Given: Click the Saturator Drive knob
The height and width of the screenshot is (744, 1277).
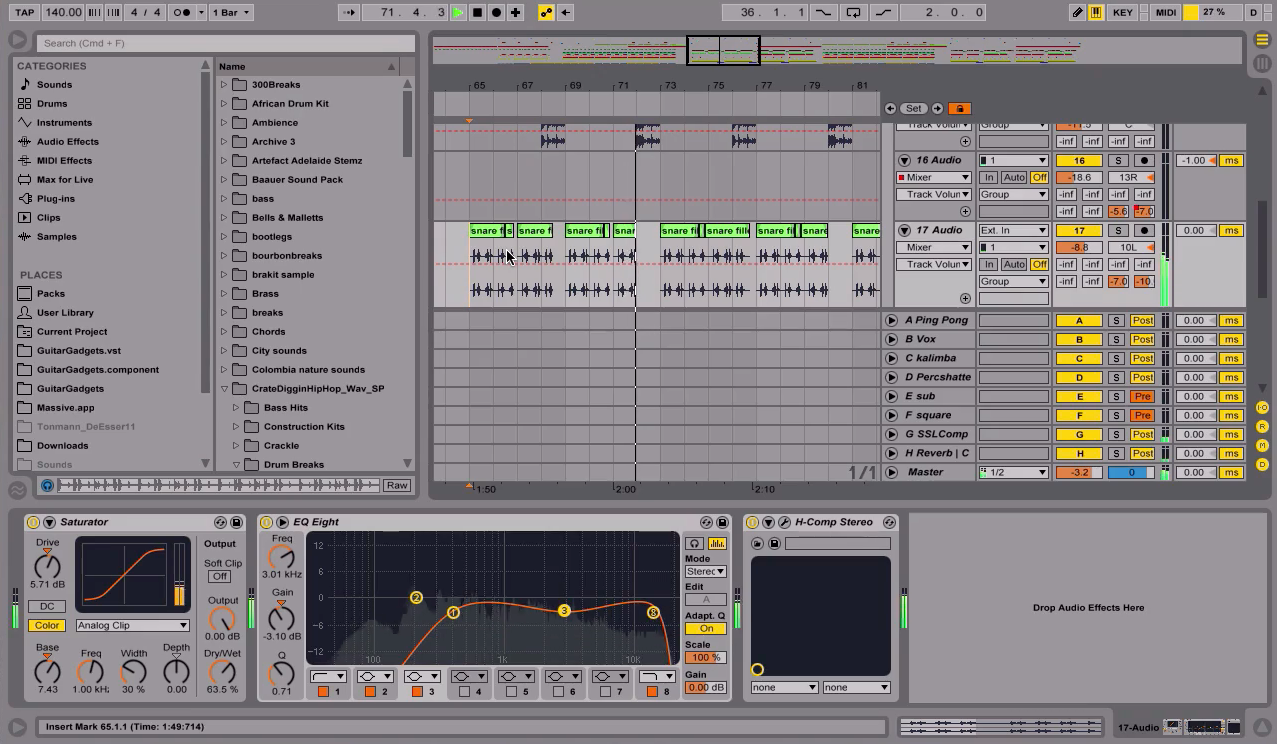Looking at the screenshot, I should click(47, 565).
